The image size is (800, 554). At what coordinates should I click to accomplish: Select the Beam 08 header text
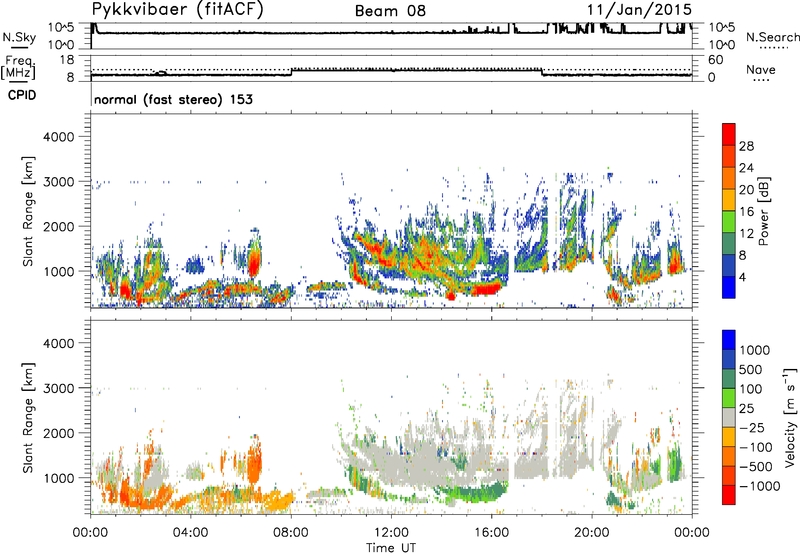[x=390, y=11]
